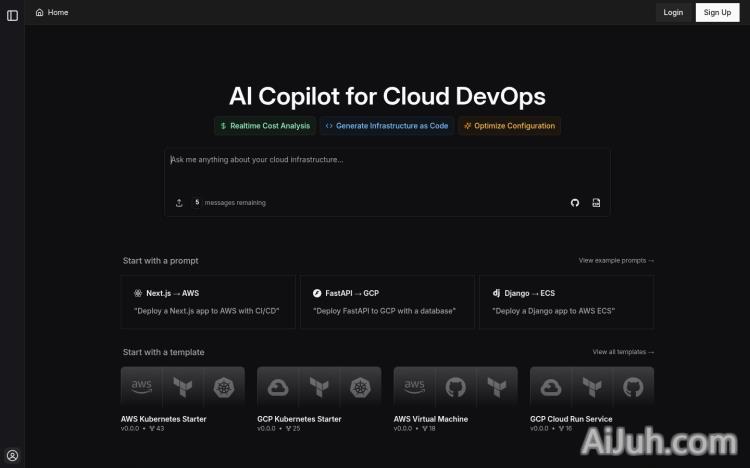The image size is (750, 468).
Task: Click cloud icon on GCP Kubernetes Starter
Action: [x=277, y=387]
